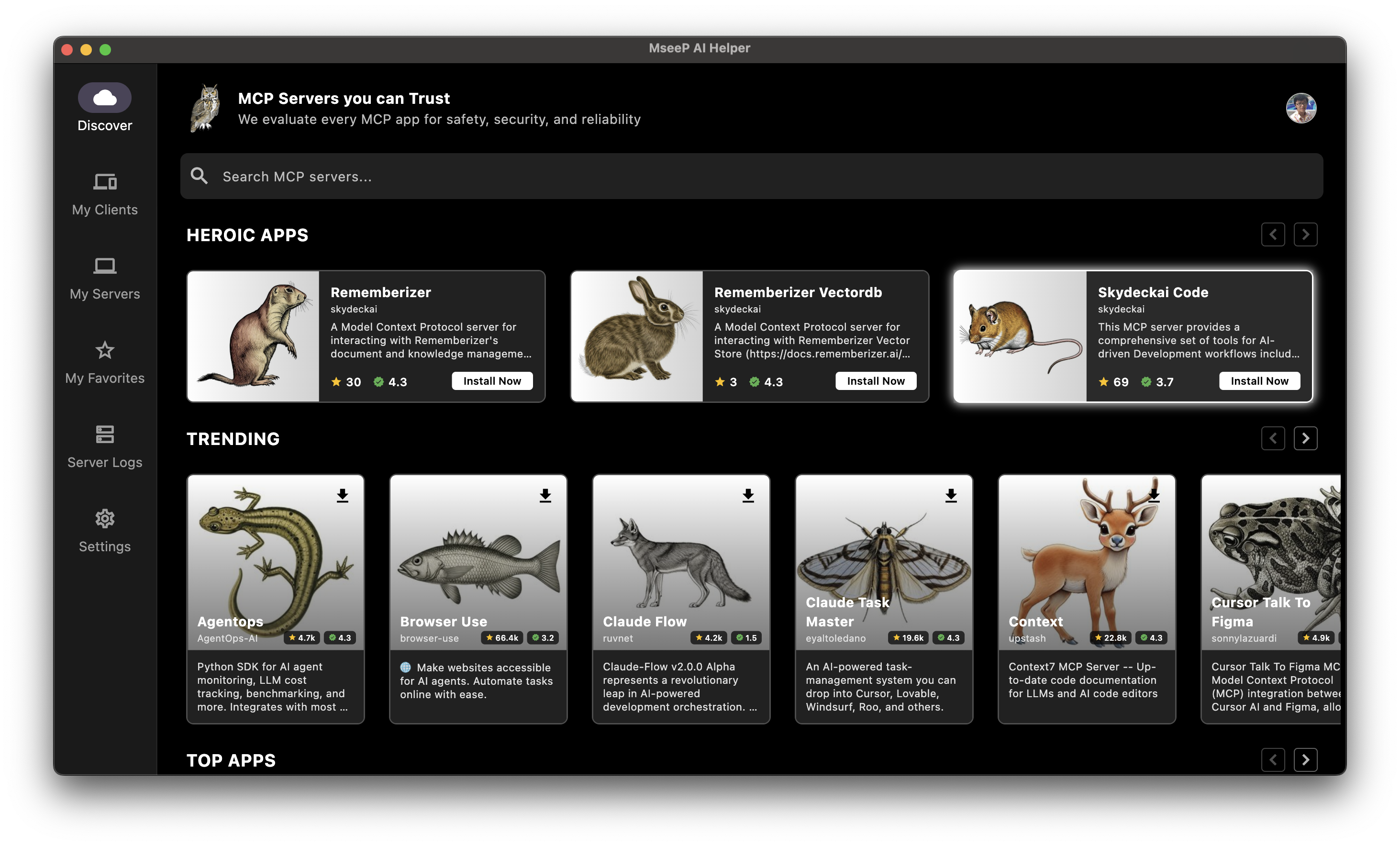Screen dimensions: 1400x846
Task: Open the Context deer thumbnail card
Action: (x=1086, y=563)
